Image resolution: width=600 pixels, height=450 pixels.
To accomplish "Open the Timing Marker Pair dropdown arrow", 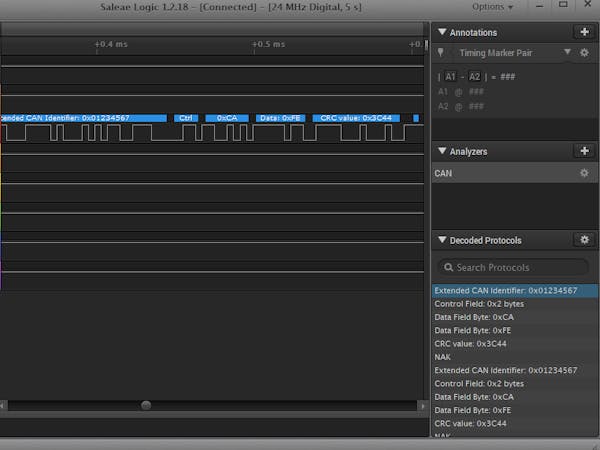I will pos(567,52).
